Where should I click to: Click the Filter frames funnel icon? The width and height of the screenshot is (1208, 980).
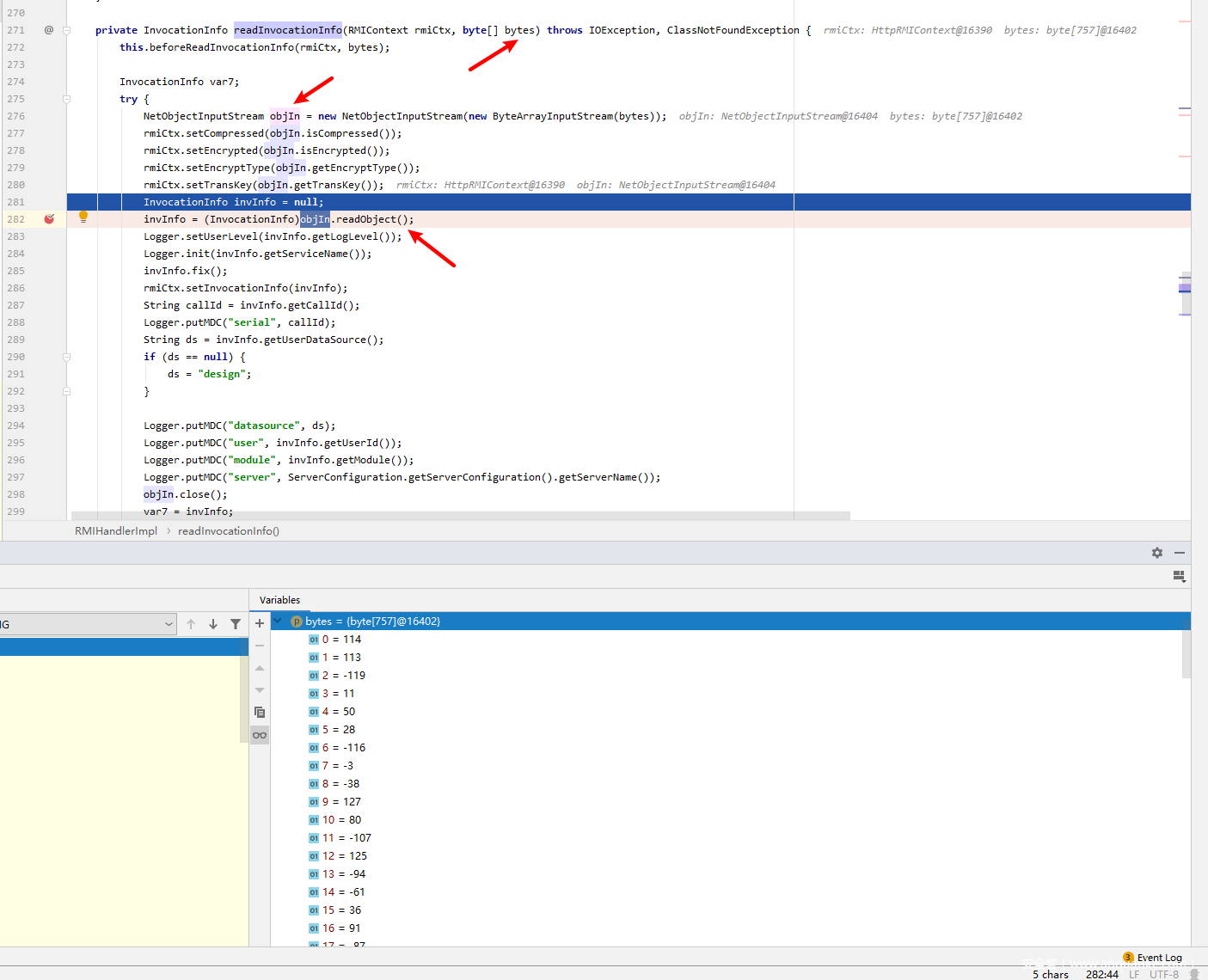click(236, 624)
